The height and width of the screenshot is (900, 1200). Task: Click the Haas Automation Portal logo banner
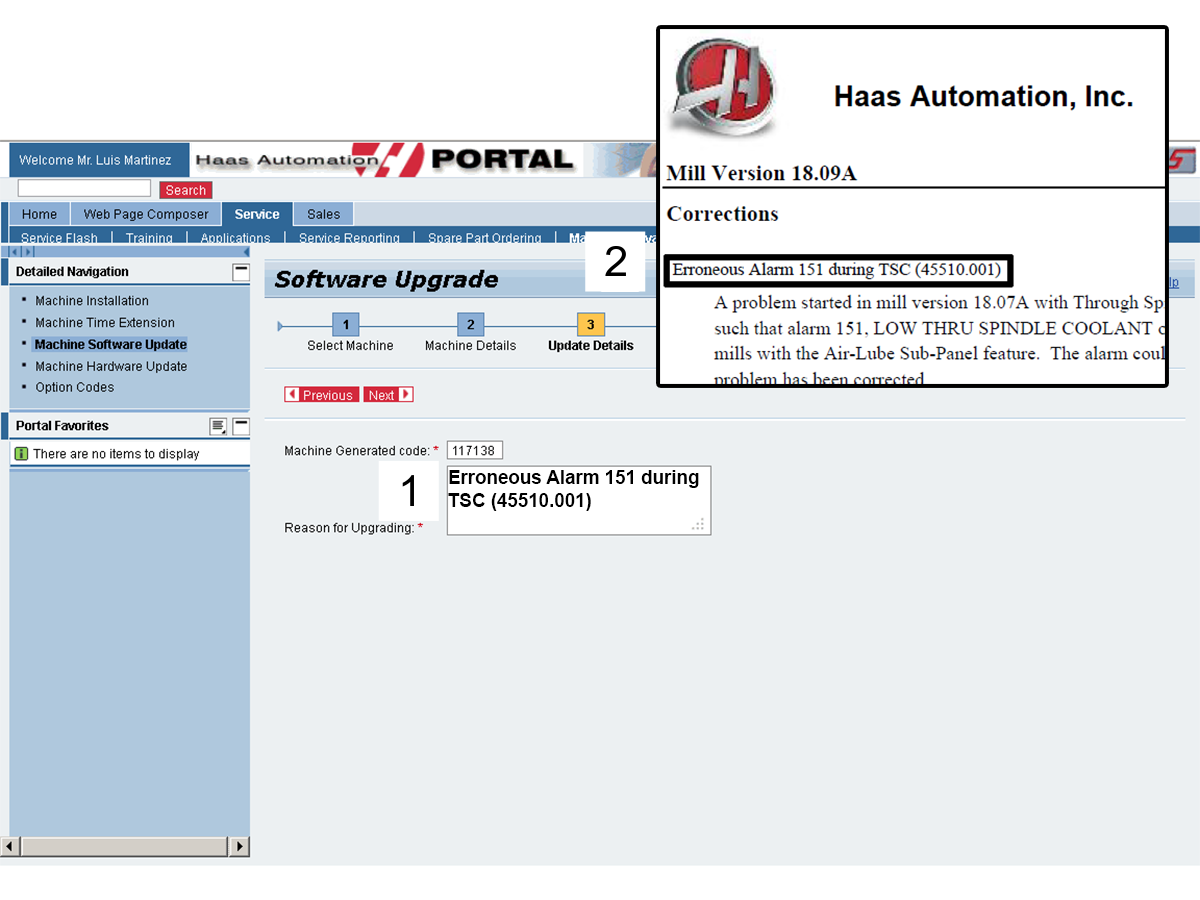click(x=384, y=160)
